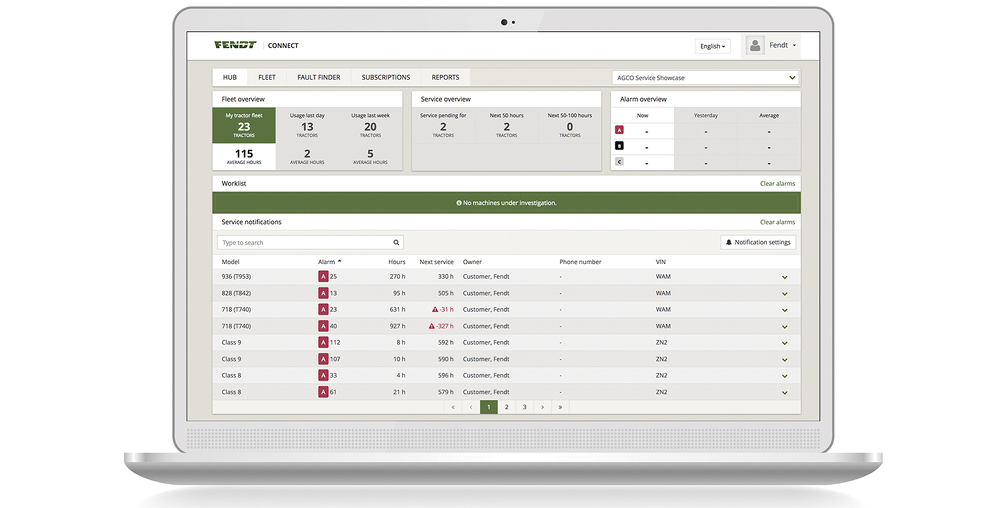Switch to the Fault Finder tab
The height and width of the screenshot is (508, 992).
pos(318,77)
